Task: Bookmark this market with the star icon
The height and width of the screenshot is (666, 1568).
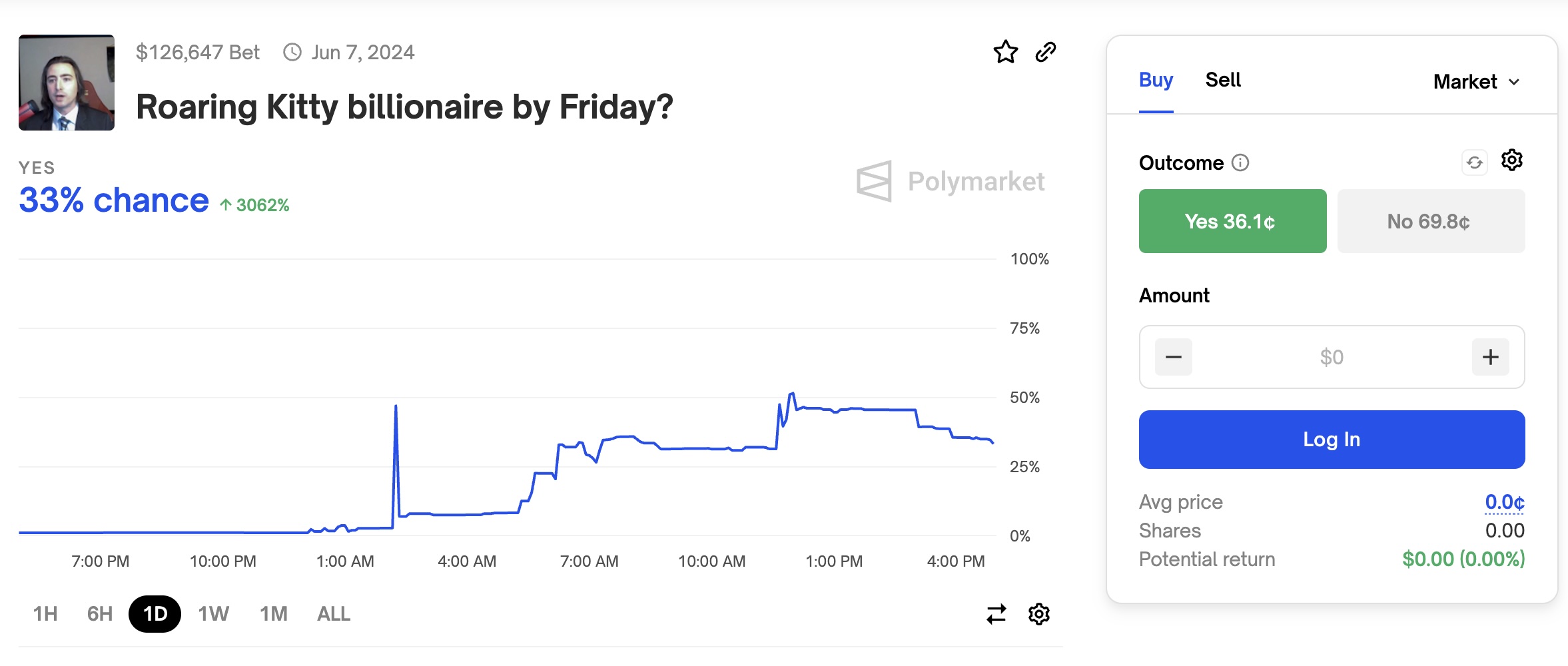Action: [1005, 52]
